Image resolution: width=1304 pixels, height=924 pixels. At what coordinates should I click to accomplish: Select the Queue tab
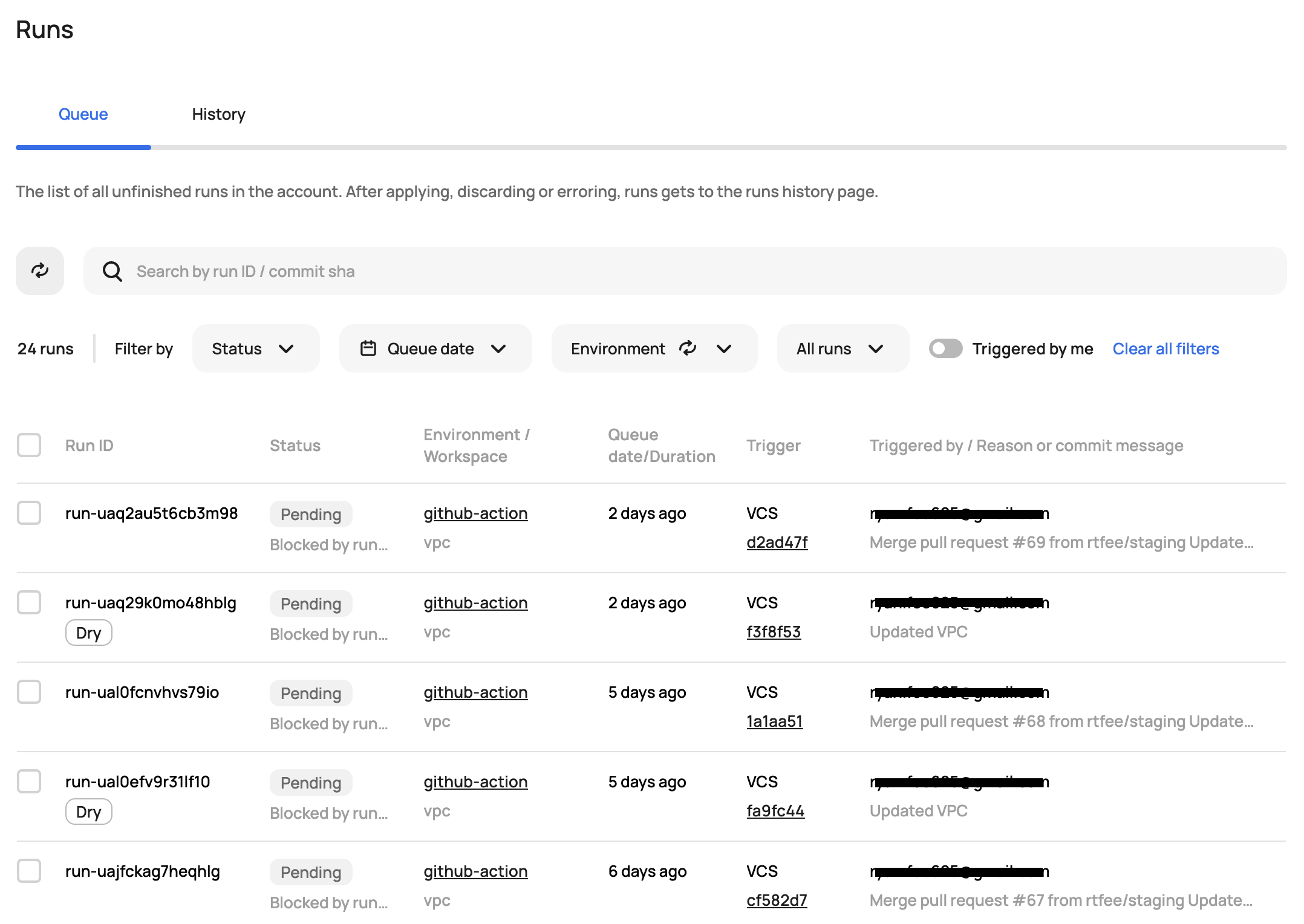pos(83,114)
